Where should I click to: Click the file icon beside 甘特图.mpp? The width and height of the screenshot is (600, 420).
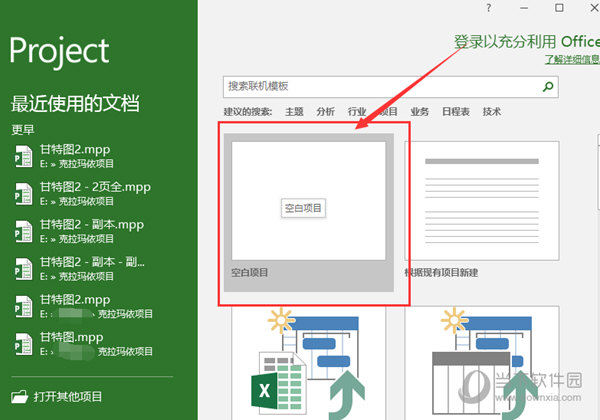[x=23, y=343]
